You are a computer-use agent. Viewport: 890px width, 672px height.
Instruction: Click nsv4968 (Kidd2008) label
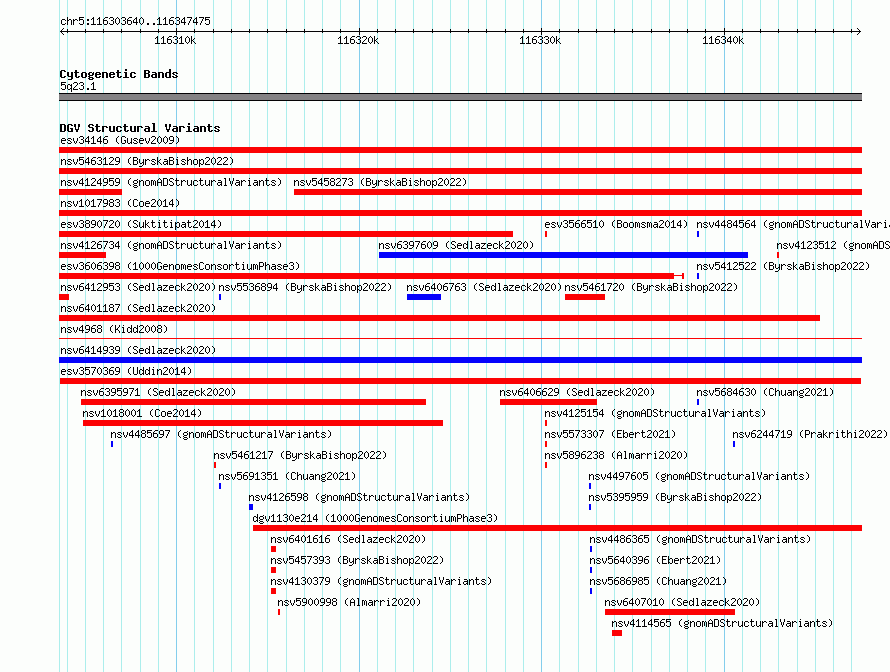tap(114, 329)
